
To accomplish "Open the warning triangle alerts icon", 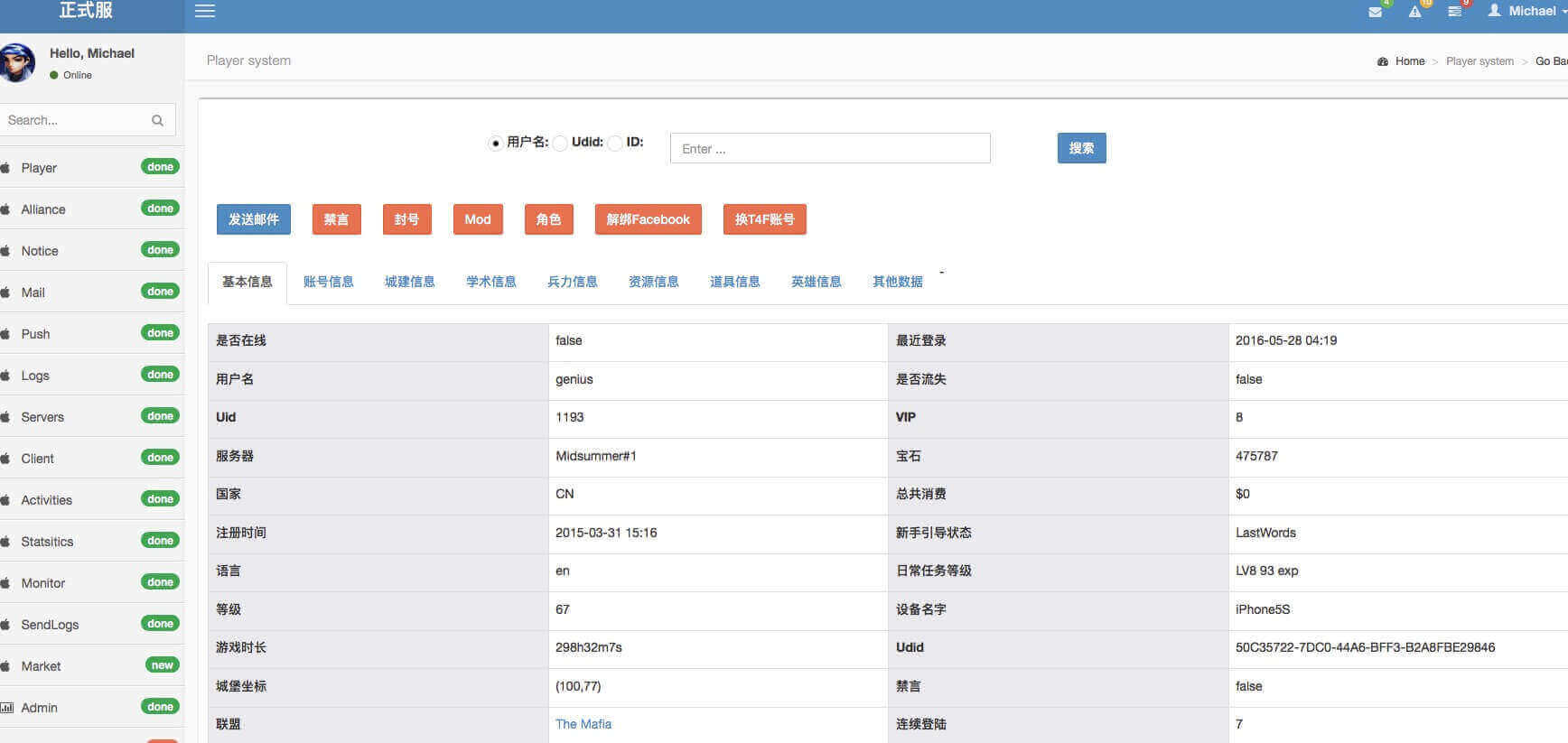I will 1414,12.
